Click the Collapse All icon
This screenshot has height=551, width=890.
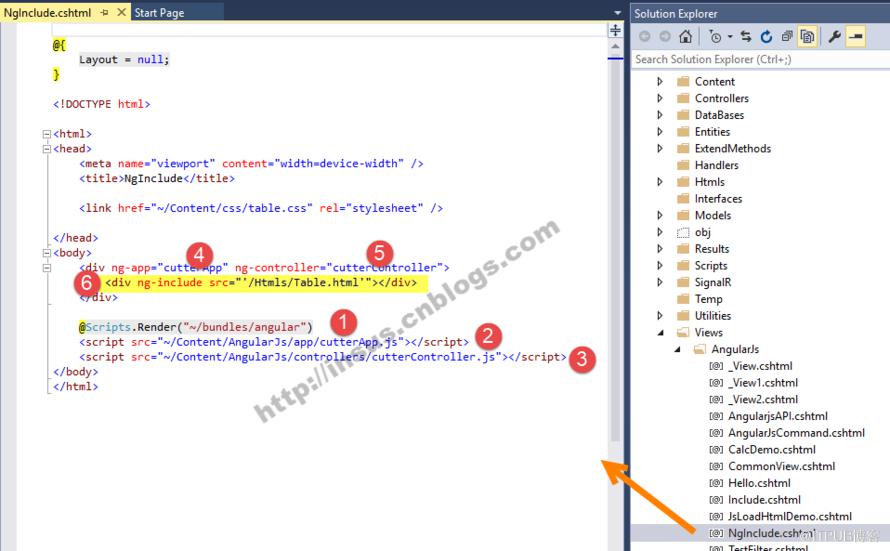point(787,37)
